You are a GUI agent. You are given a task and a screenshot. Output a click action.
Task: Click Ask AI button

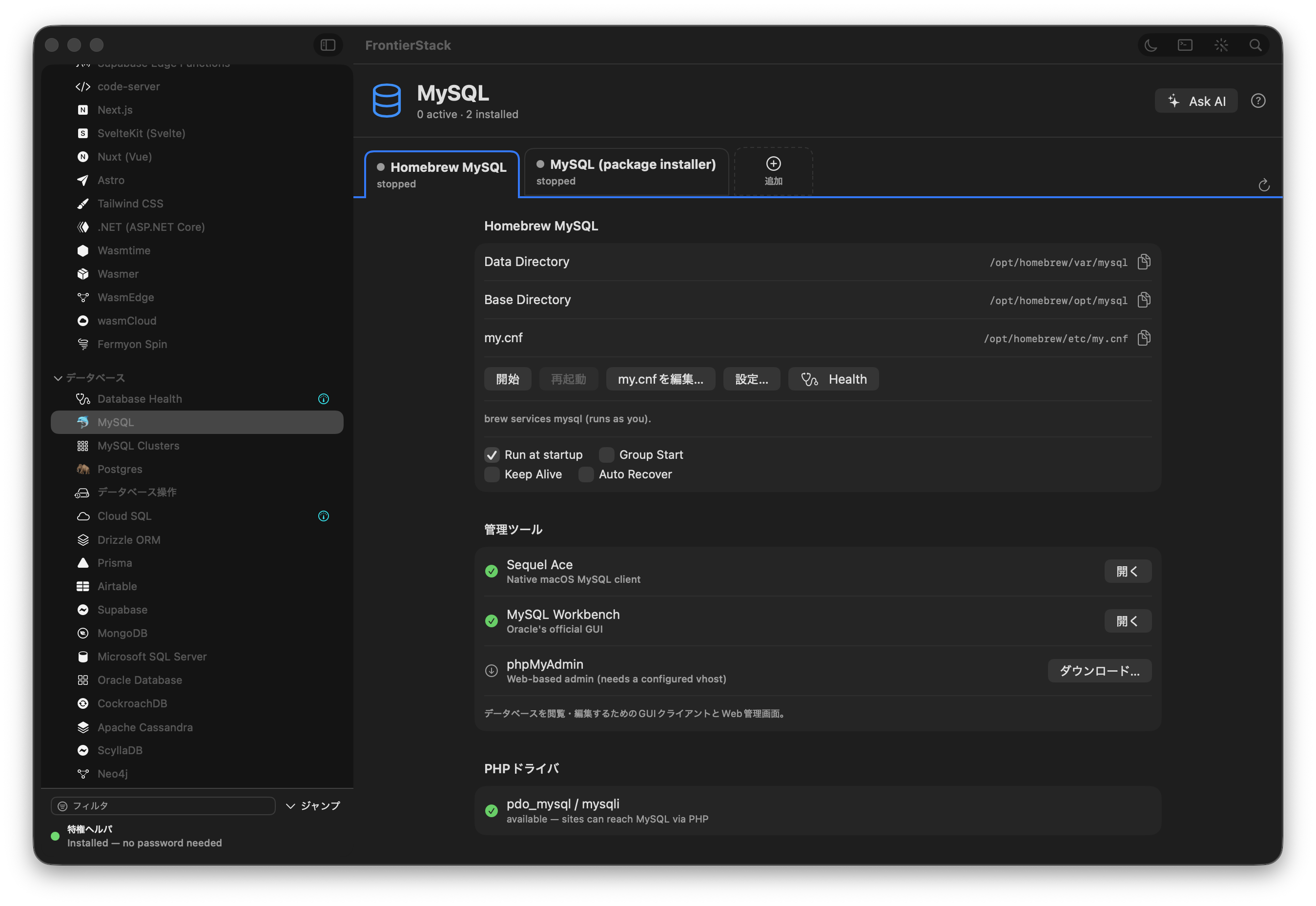coord(1196,101)
